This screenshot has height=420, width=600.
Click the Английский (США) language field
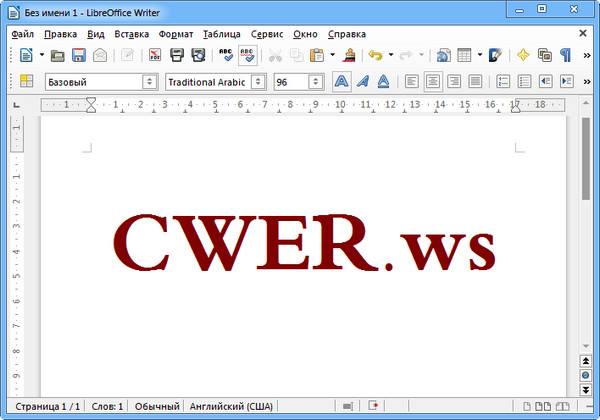tap(231, 406)
